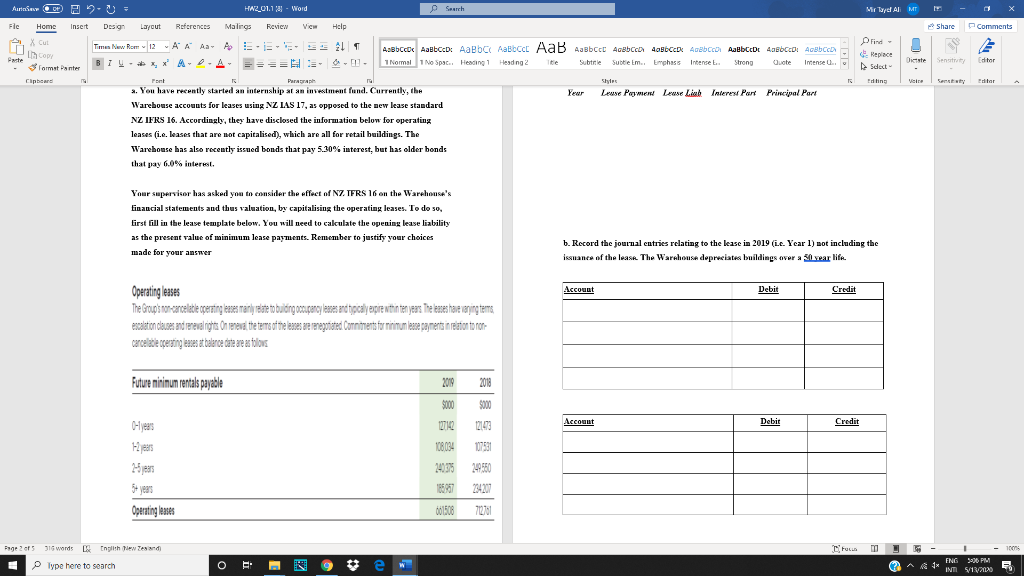The width and height of the screenshot is (1024, 576).
Task: Toggle Show/Hide paragraph marks
Action: point(357,46)
